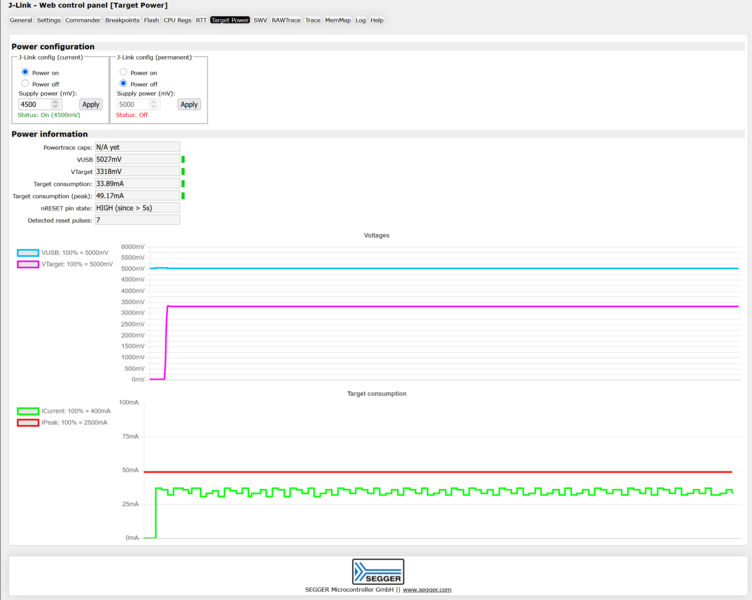Image resolution: width=752 pixels, height=600 pixels.
Task: Click the nRESET pin state field
Action: (137, 208)
